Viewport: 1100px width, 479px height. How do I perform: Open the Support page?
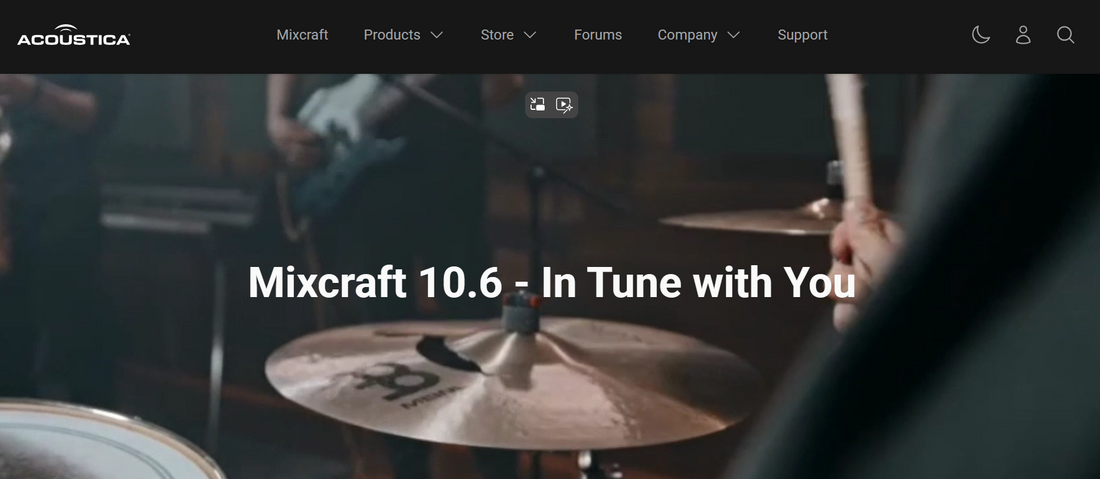pyautogui.click(x=802, y=35)
